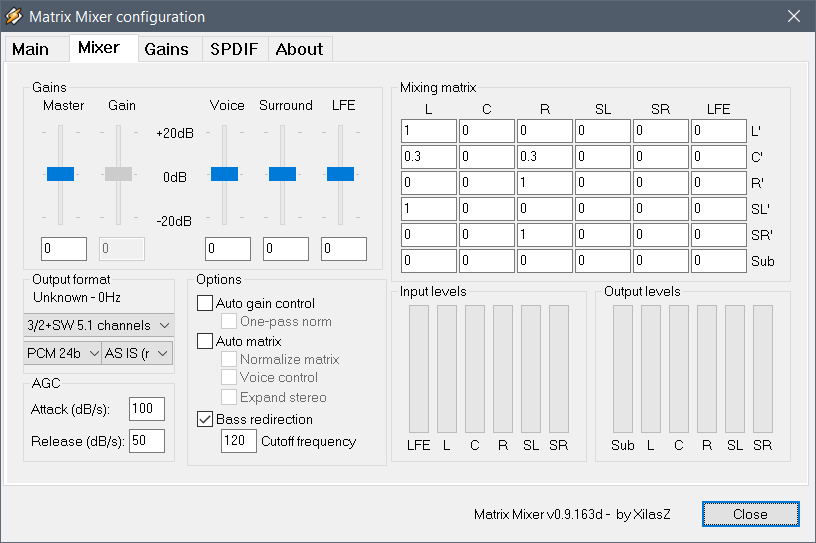Screen dimensions: 816x543
Task: Click the Matrix Mixer title bar icon
Action: tap(14, 16)
